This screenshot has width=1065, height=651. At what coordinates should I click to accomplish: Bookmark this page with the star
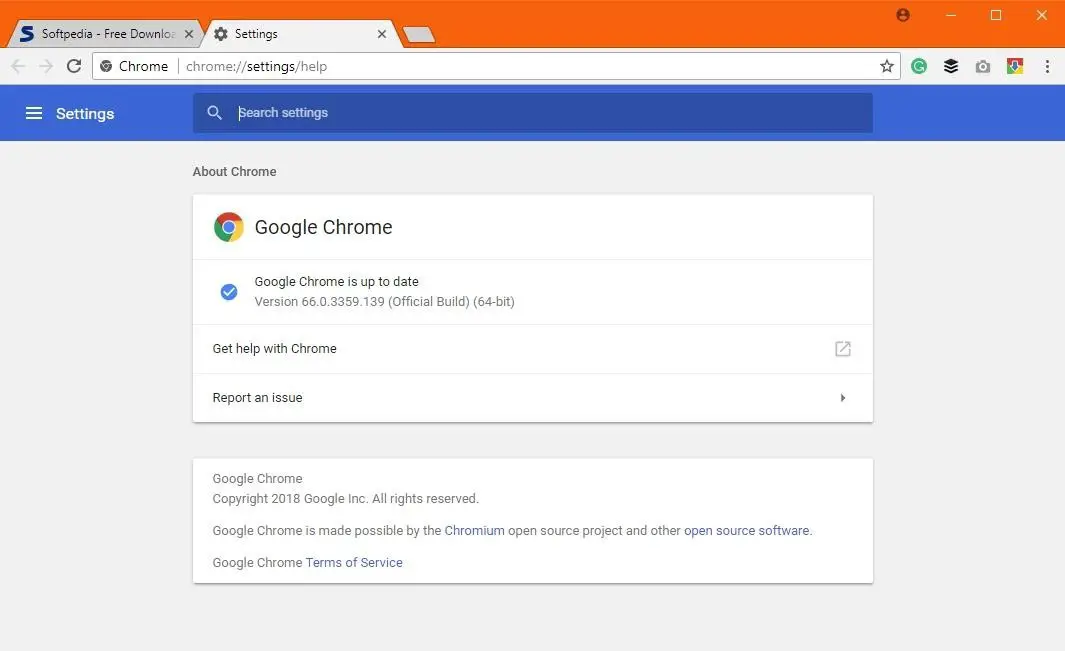pos(887,66)
